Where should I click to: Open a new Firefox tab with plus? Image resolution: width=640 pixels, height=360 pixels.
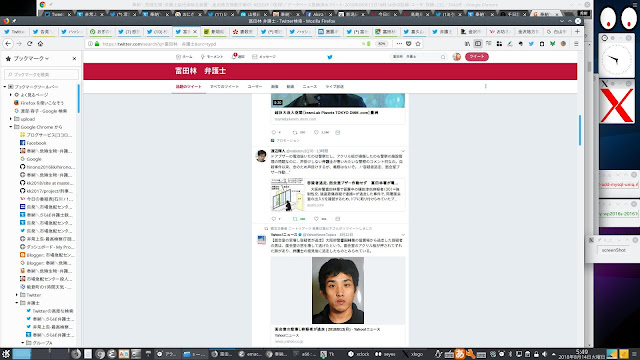click(577, 31)
